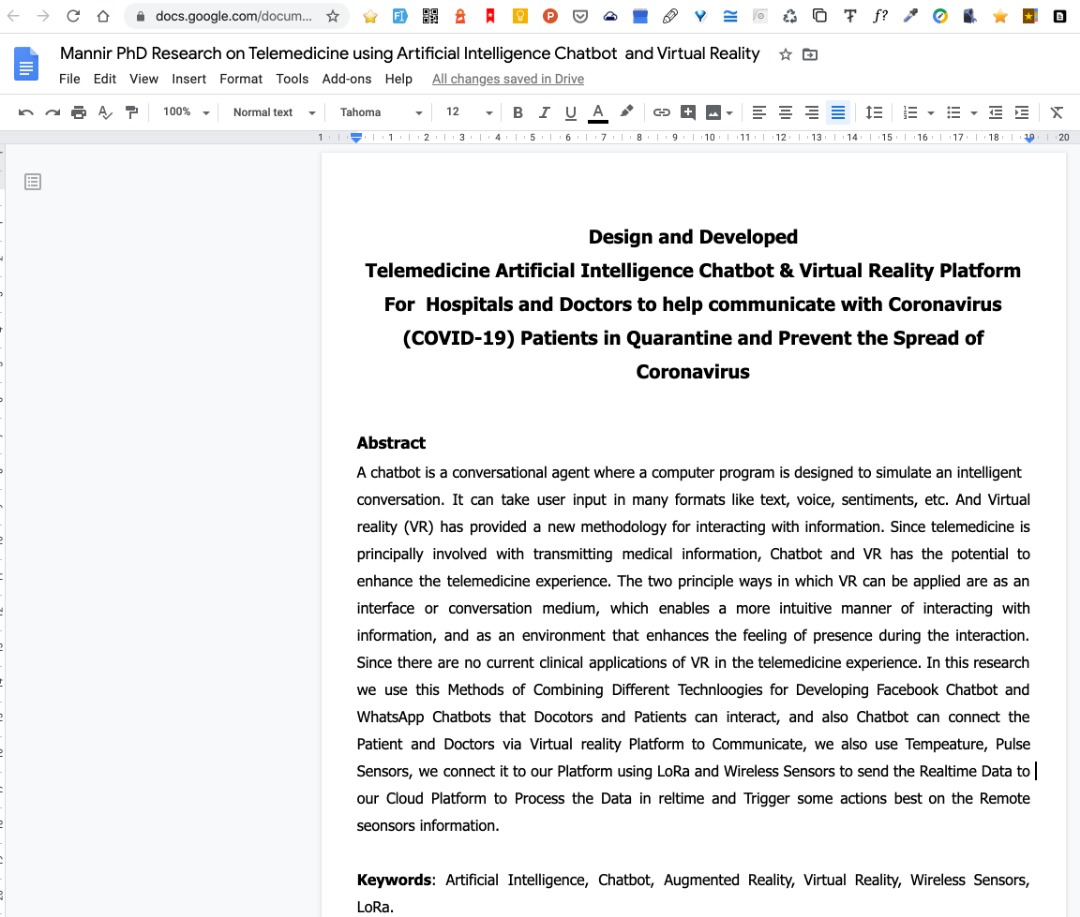Click All changes saved in Drive link

(x=508, y=79)
